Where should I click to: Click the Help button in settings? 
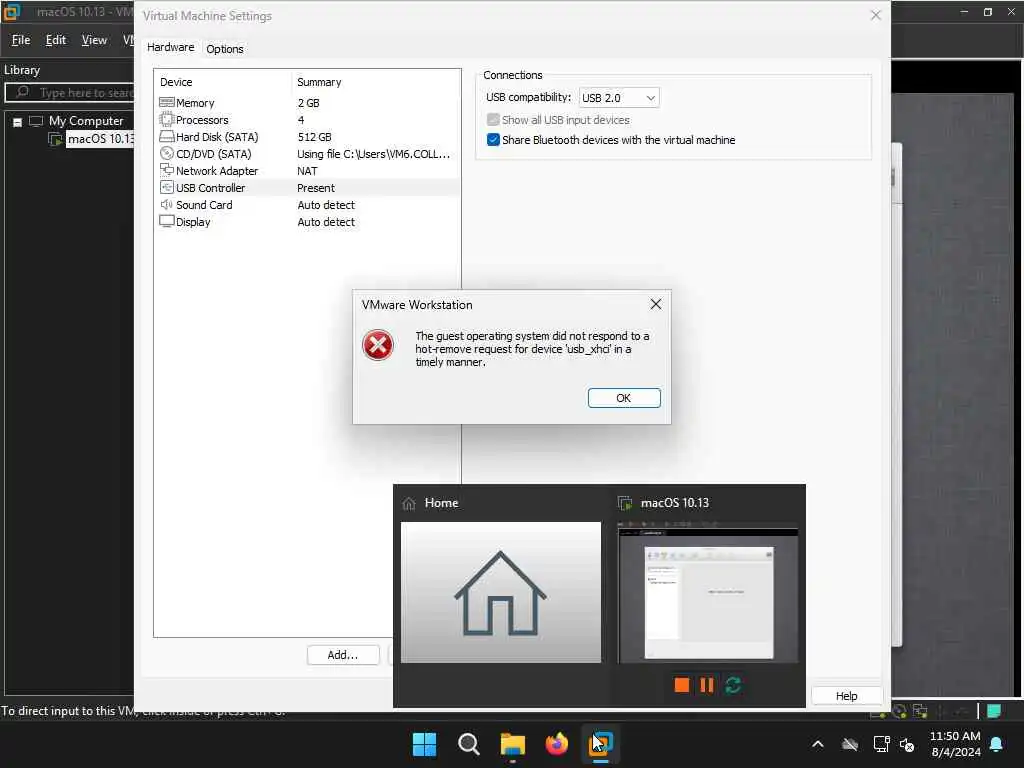(846, 696)
